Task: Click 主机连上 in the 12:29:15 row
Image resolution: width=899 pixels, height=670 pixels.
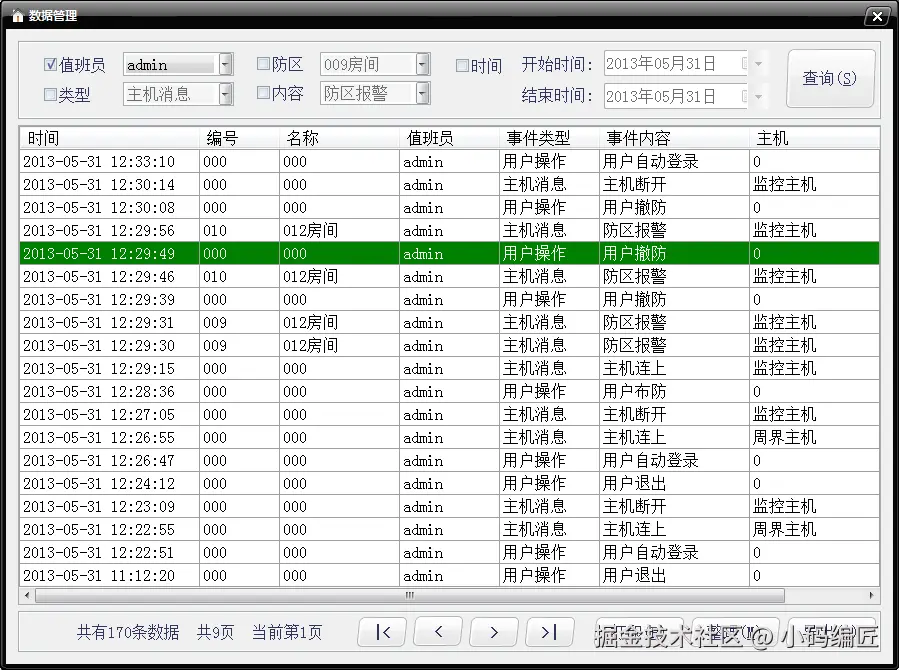Action: tap(634, 369)
